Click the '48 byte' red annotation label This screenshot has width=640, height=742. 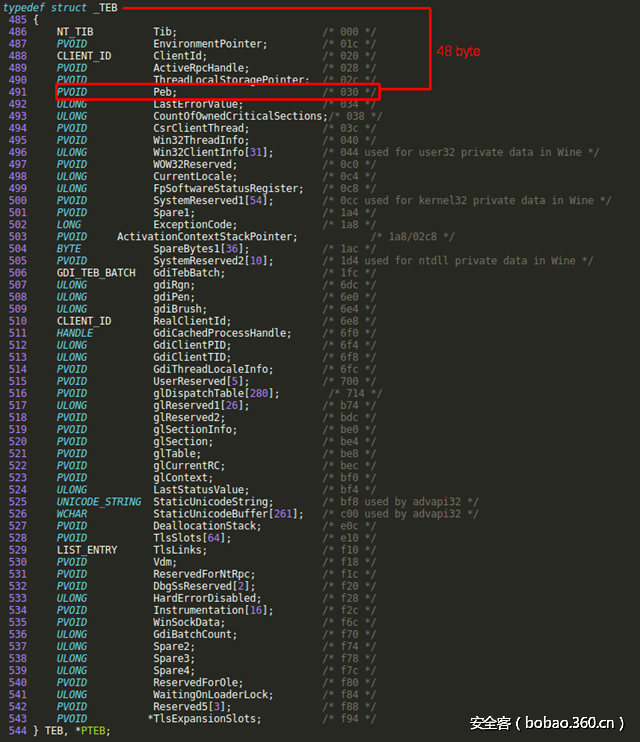coord(458,51)
